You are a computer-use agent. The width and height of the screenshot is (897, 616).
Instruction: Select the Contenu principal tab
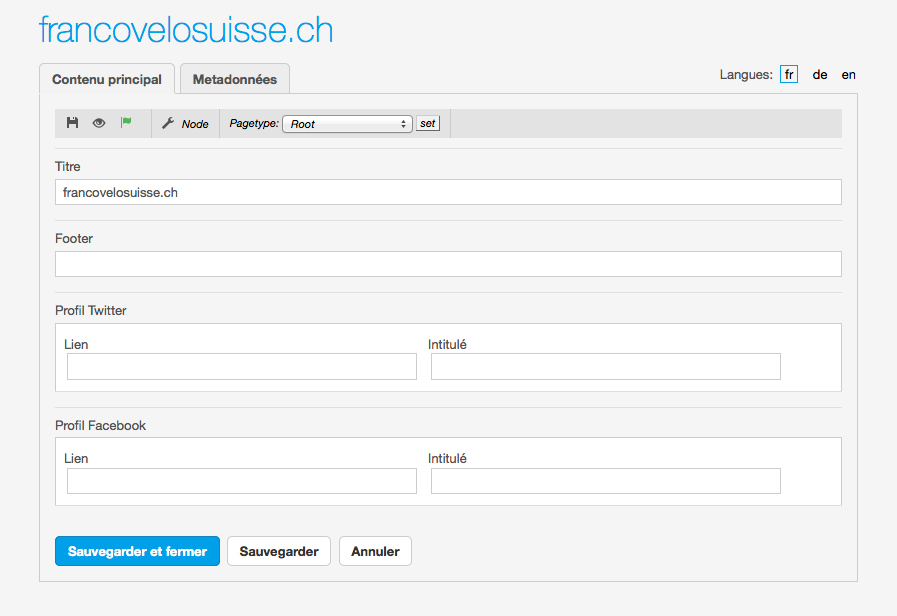pyautogui.click(x=107, y=79)
